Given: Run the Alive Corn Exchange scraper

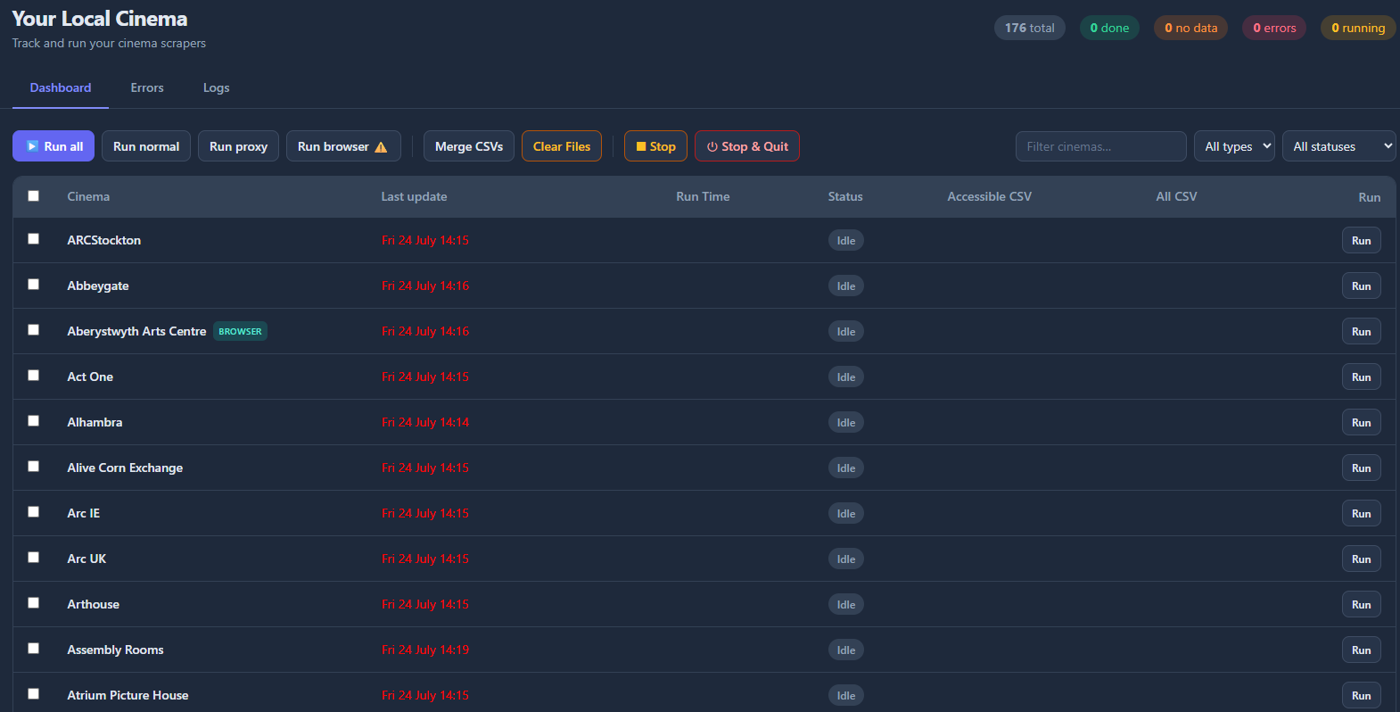Looking at the screenshot, I should 1361,468.
